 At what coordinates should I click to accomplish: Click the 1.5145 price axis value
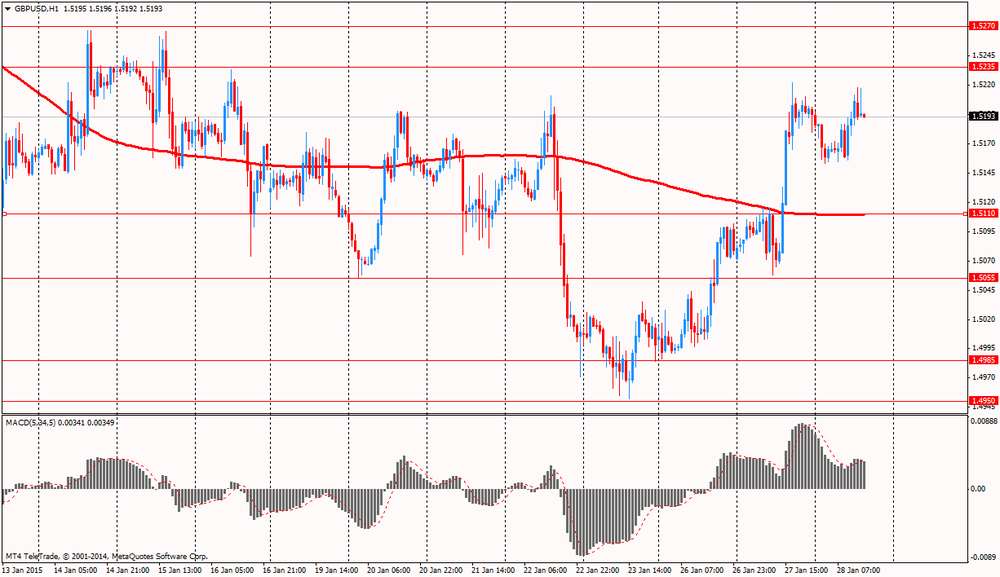(983, 172)
